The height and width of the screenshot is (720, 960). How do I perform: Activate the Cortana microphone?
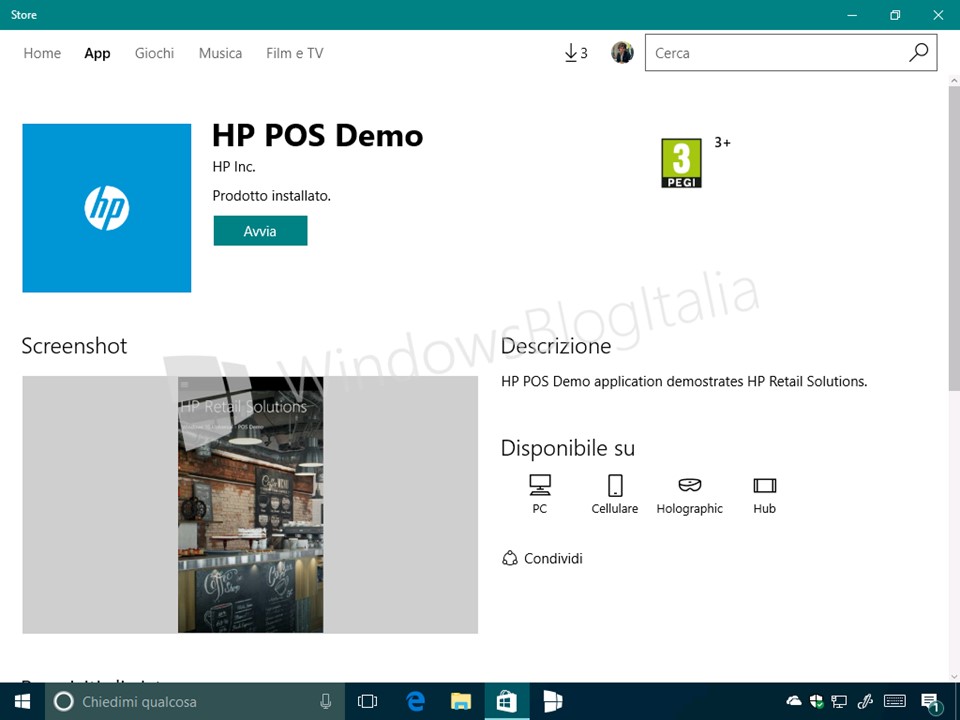[326, 702]
